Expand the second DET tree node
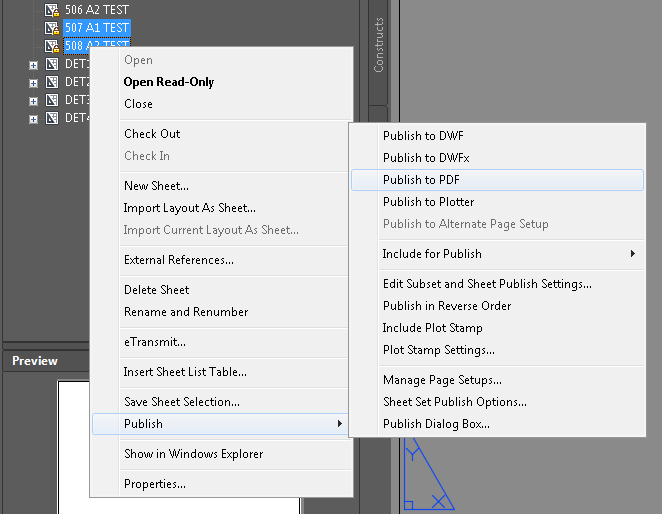The image size is (662, 514). 33,83
